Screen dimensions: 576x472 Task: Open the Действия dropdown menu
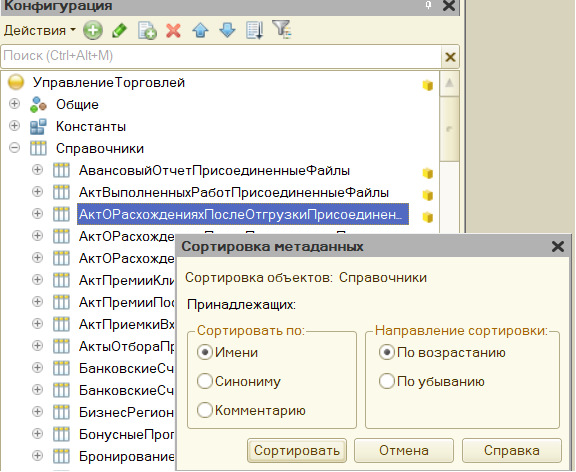(39, 30)
